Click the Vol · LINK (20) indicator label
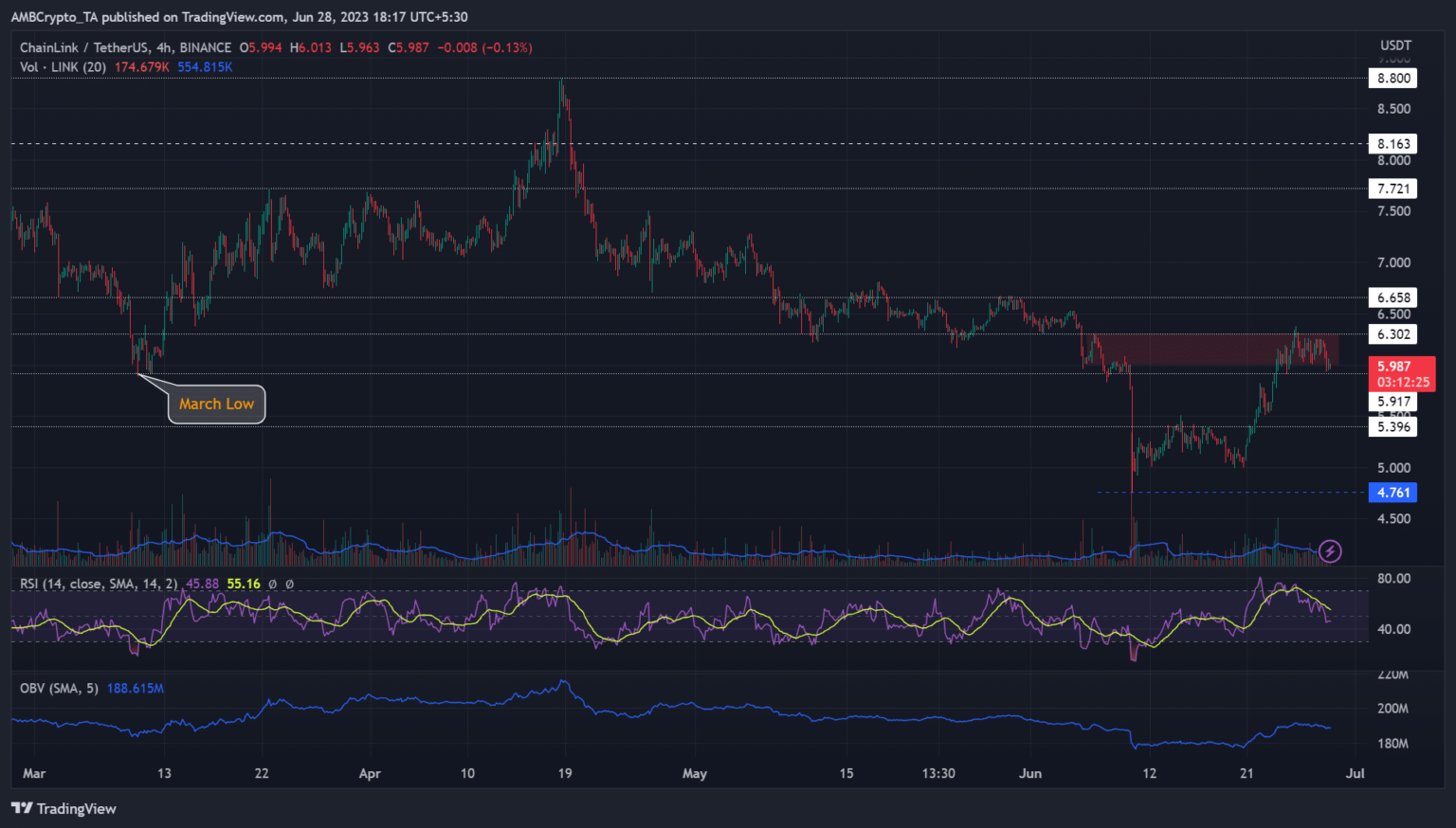This screenshot has width=1456, height=828. (63, 67)
